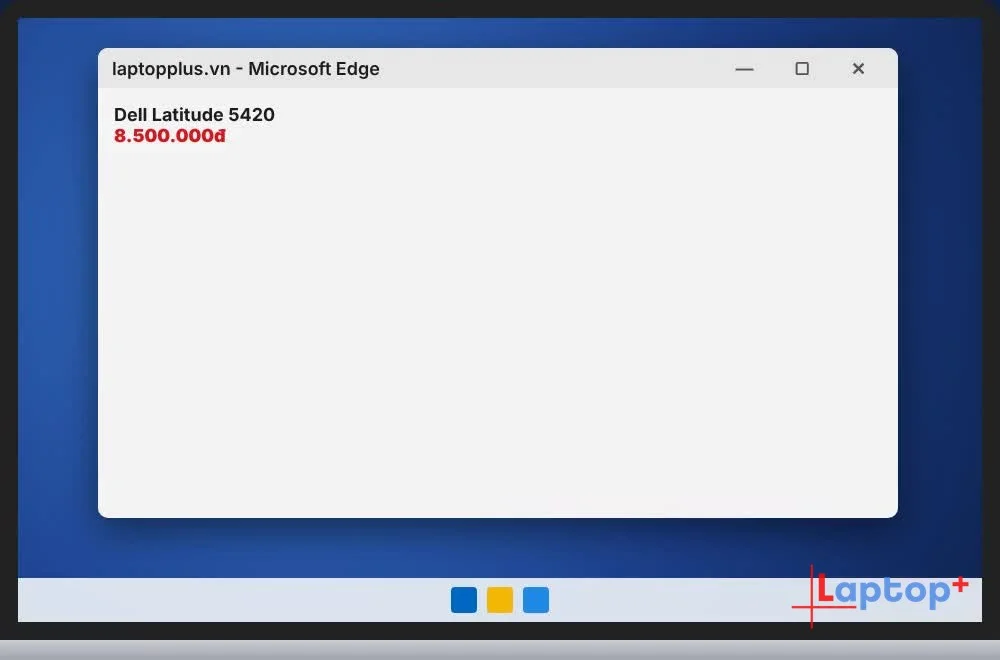Close the Microsoft Edge window

[858, 68]
